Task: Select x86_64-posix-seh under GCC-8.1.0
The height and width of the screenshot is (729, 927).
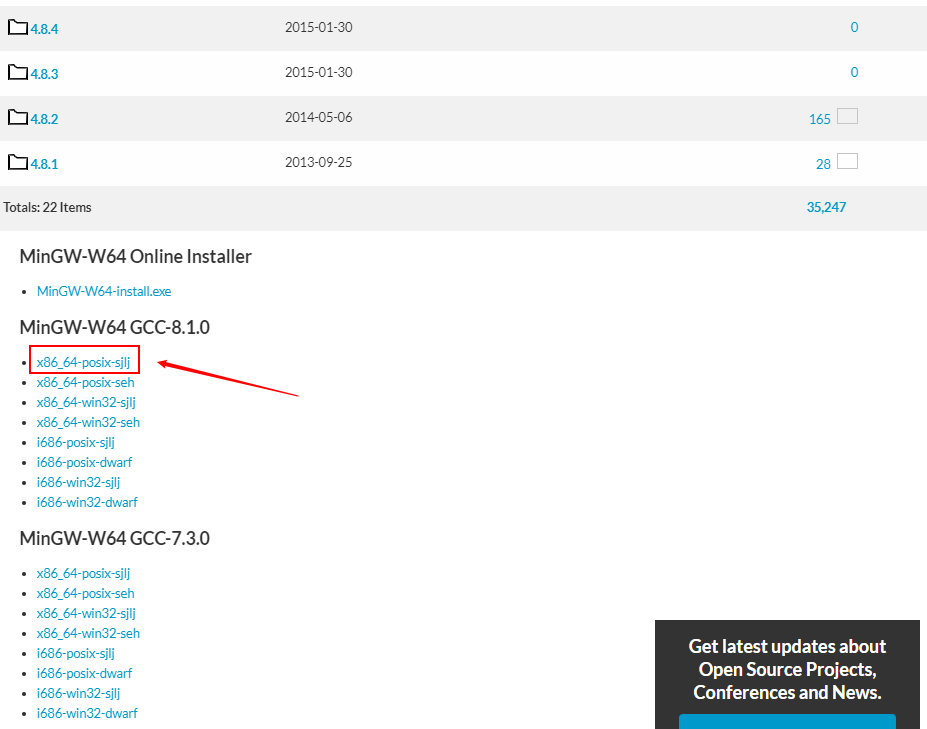Action: tap(86, 382)
